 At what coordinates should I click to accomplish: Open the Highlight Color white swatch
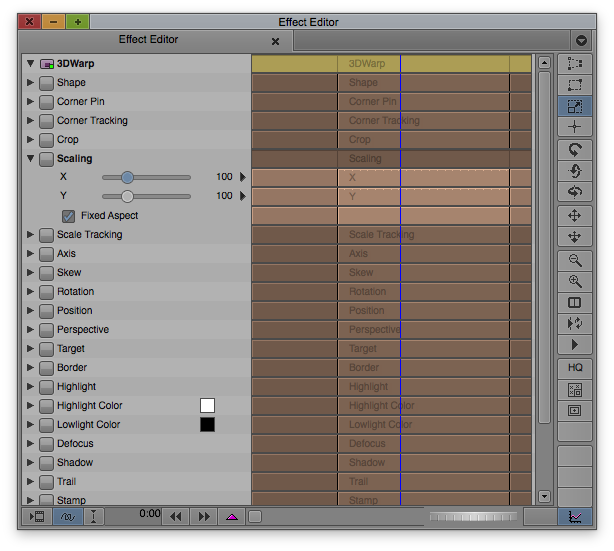click(207, 405)
